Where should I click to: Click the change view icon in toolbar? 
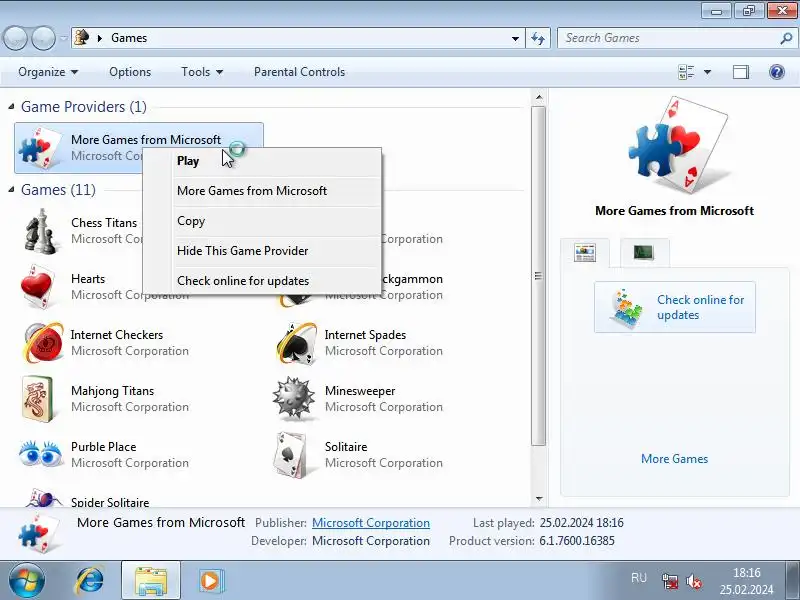click(686, 72)
